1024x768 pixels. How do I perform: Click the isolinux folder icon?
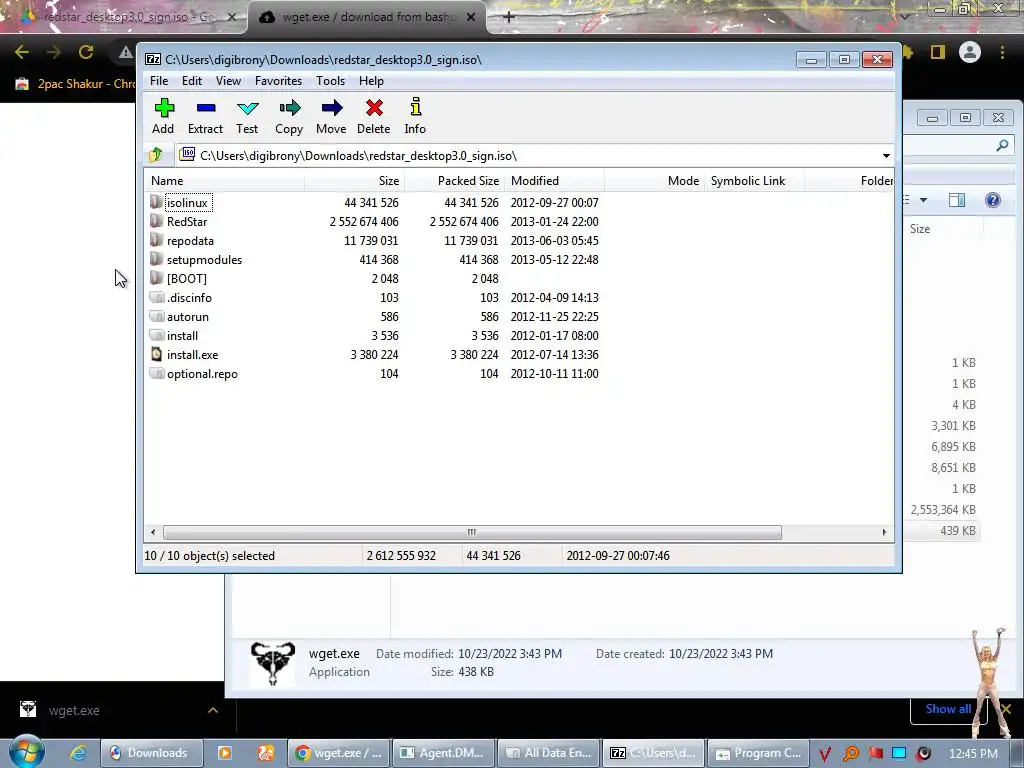click(x=156, y=202)
